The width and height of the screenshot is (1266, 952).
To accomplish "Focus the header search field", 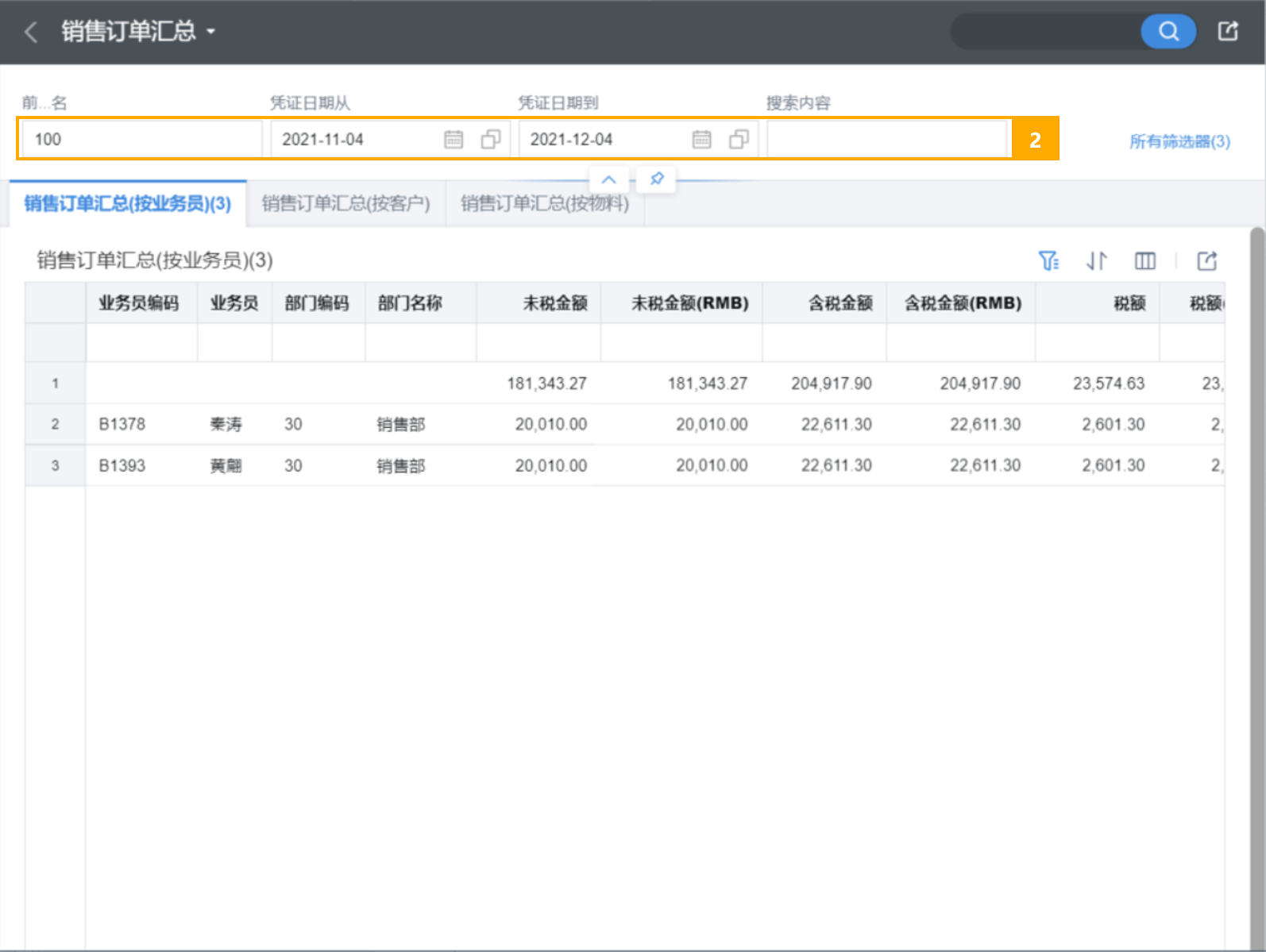I will (x=1045, y=31).
